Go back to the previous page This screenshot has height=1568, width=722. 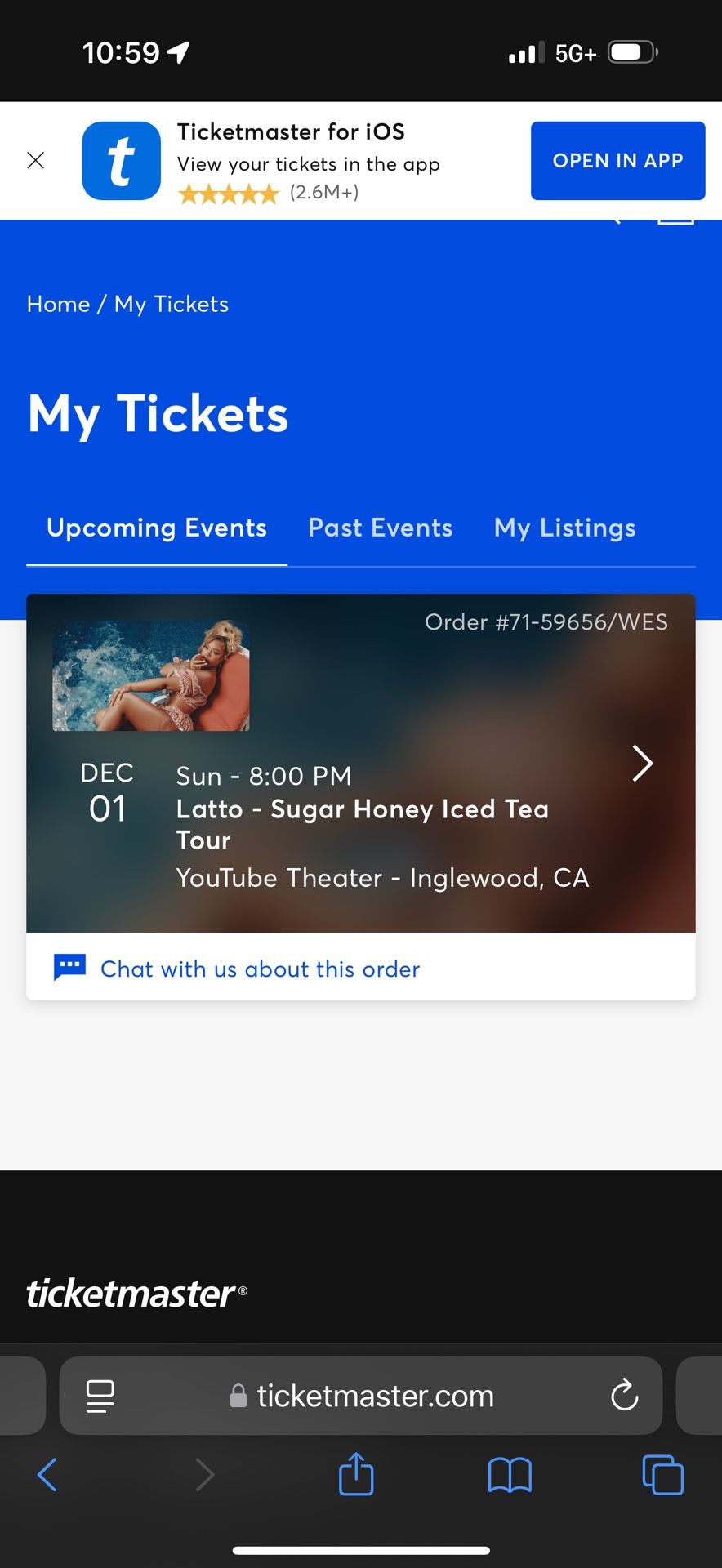click(47, 1475)
